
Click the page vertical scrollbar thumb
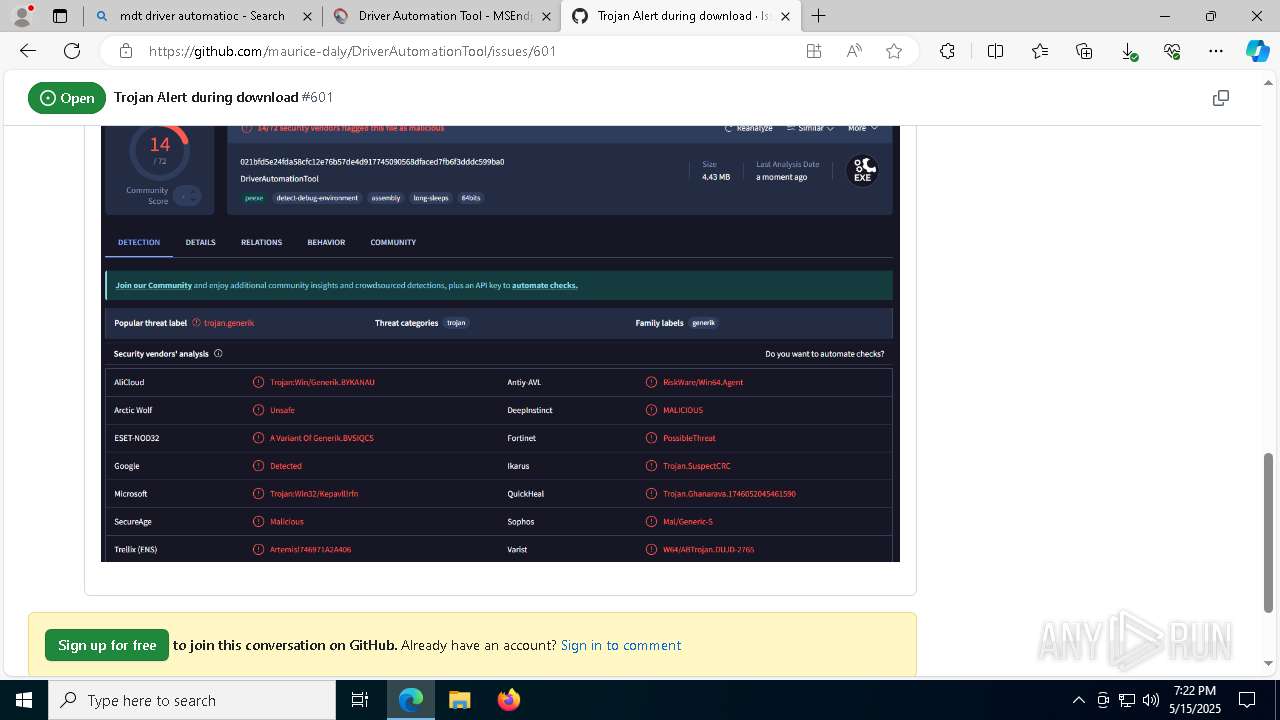coord(1268,532)
